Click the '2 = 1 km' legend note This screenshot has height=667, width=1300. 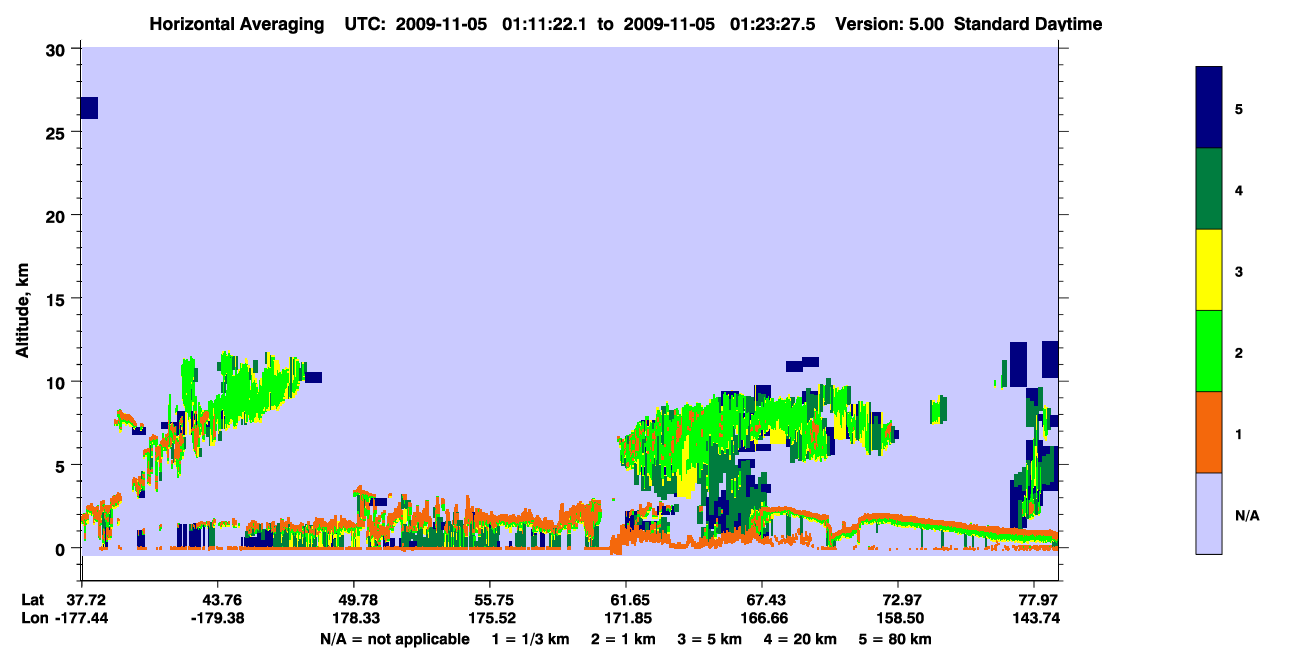625,639
